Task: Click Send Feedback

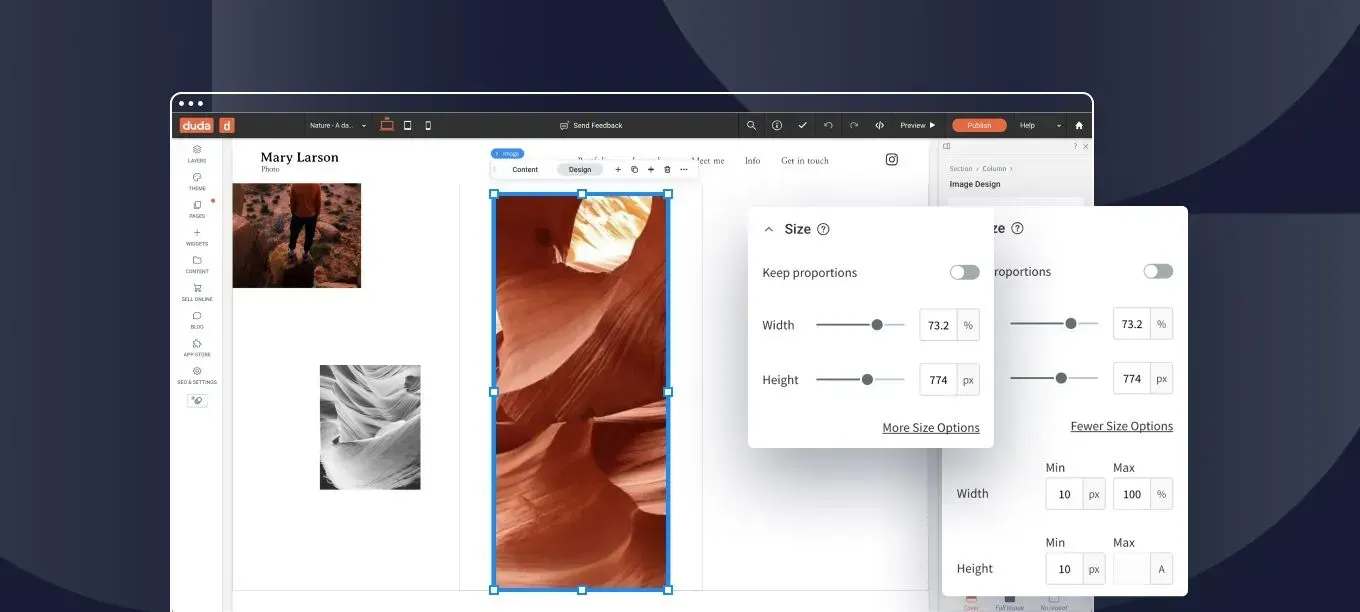Action: click(591, 125)
